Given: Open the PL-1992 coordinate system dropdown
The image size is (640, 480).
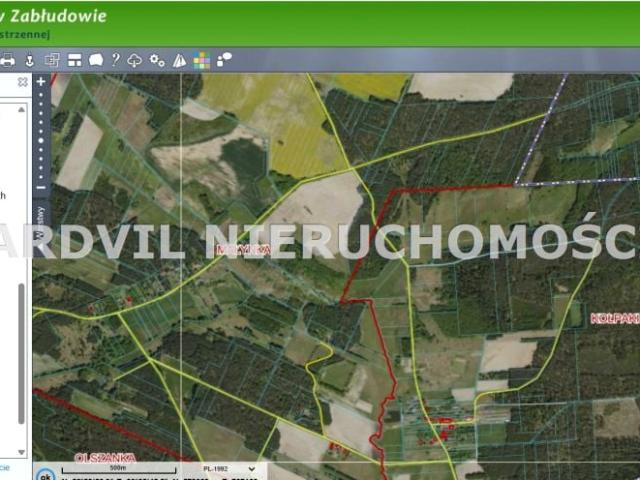Looking at the screenshot, I should [229, 469].
